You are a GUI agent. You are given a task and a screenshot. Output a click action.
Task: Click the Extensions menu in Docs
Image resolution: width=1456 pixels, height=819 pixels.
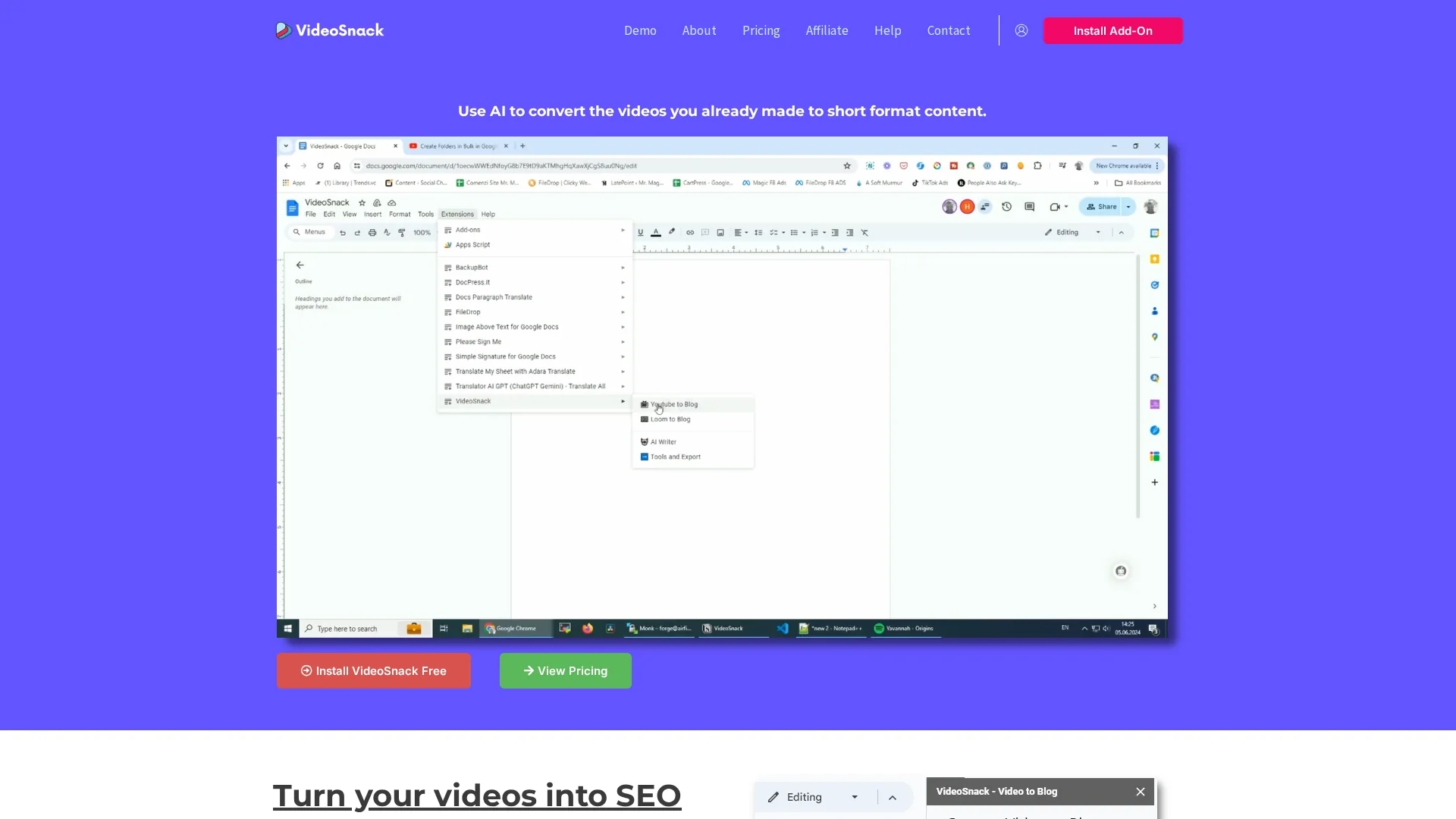[457, 214]
